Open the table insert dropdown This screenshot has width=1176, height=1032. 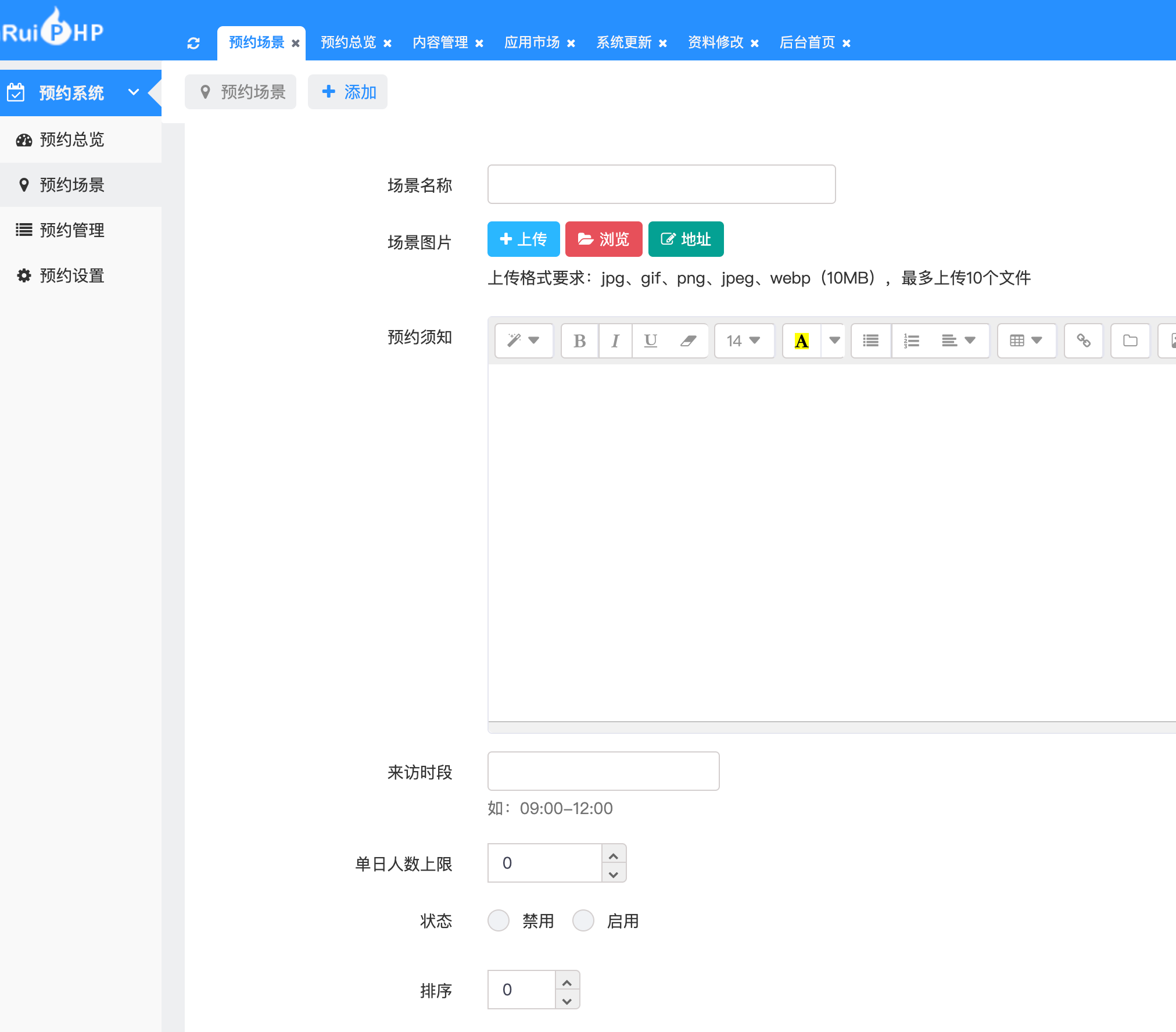pos(1026,341)
